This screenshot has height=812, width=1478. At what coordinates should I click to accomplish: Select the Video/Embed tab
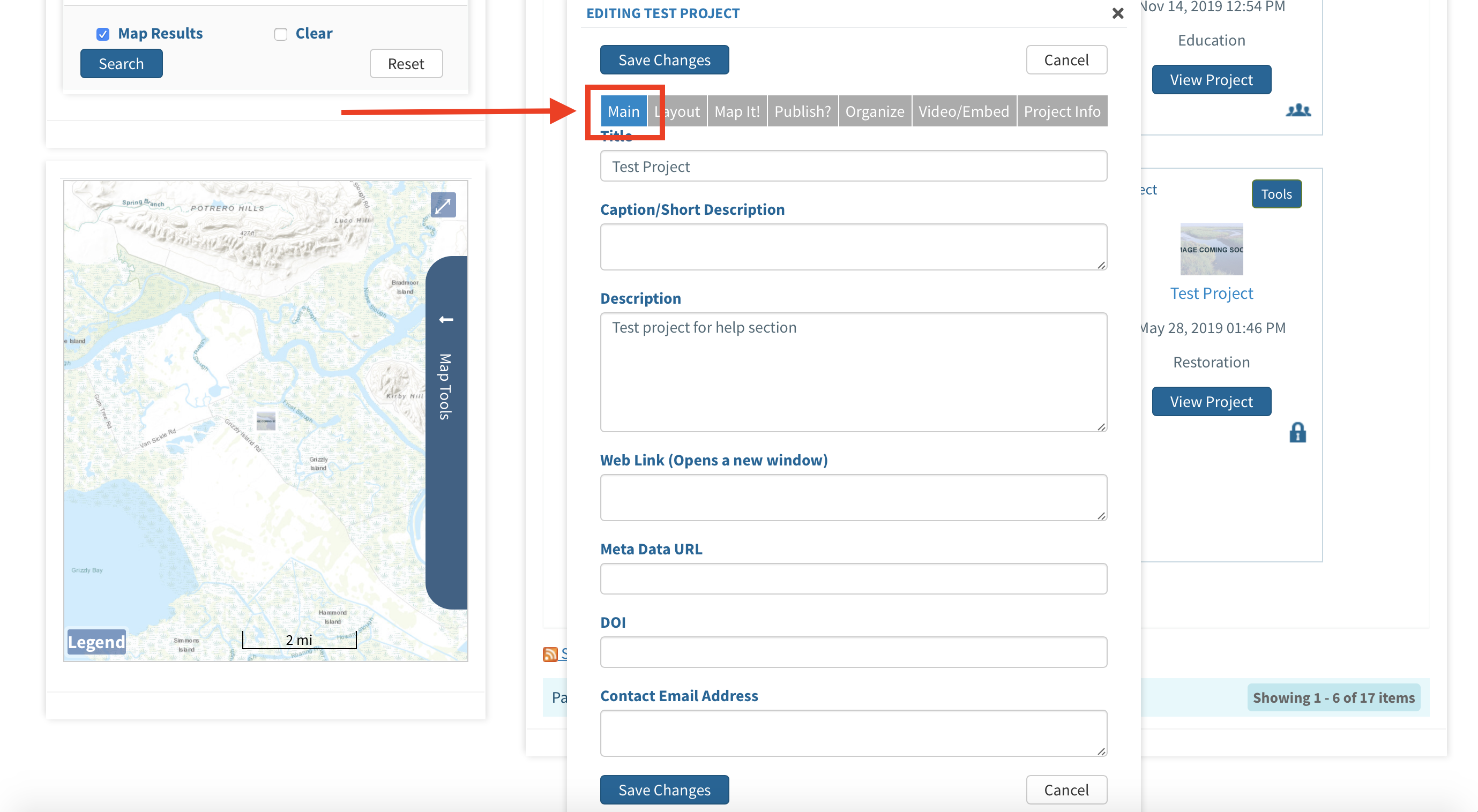pyautogui.click(x=964, y=111)
